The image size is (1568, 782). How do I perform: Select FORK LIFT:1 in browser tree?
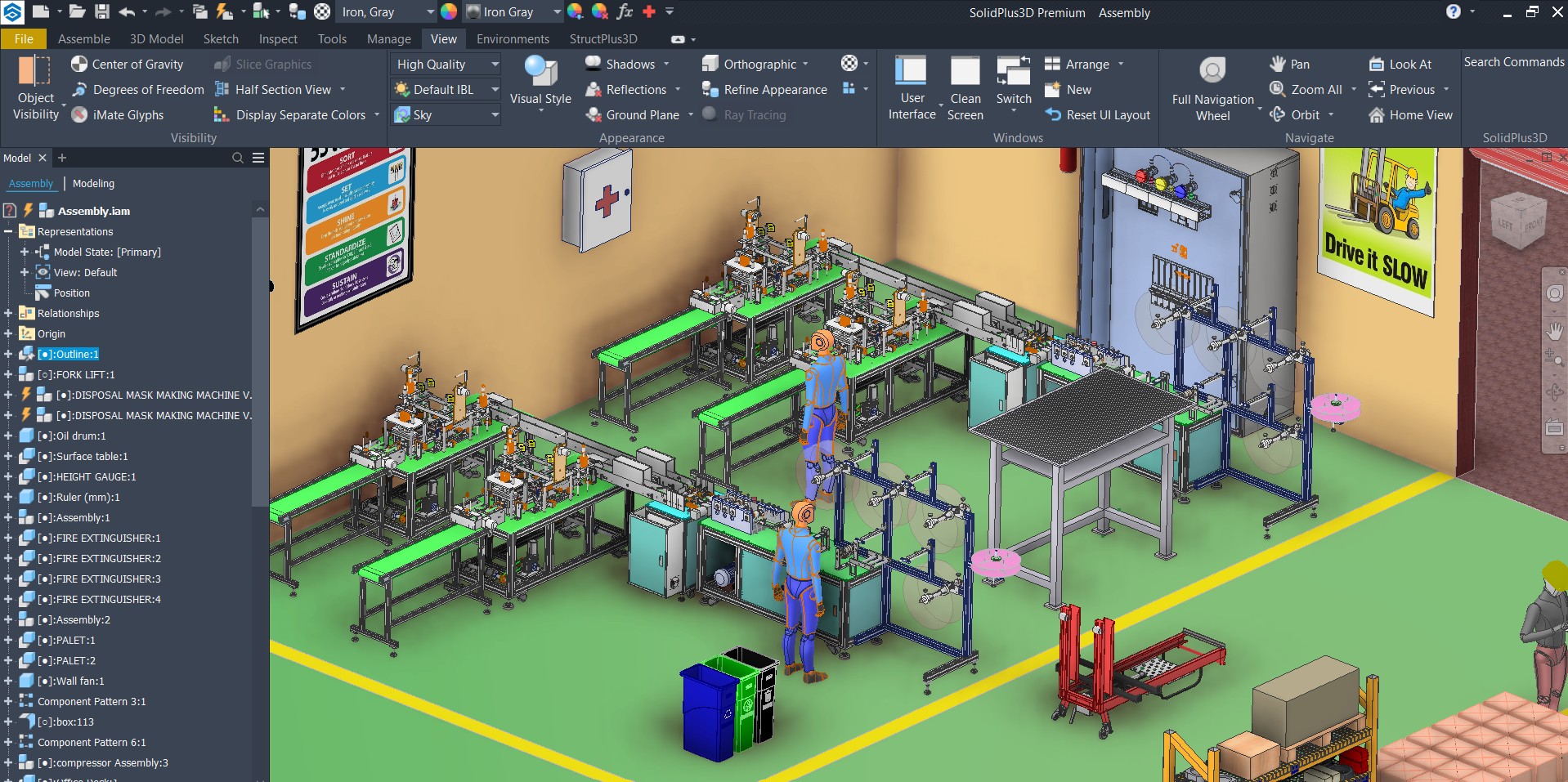[76, 374]
